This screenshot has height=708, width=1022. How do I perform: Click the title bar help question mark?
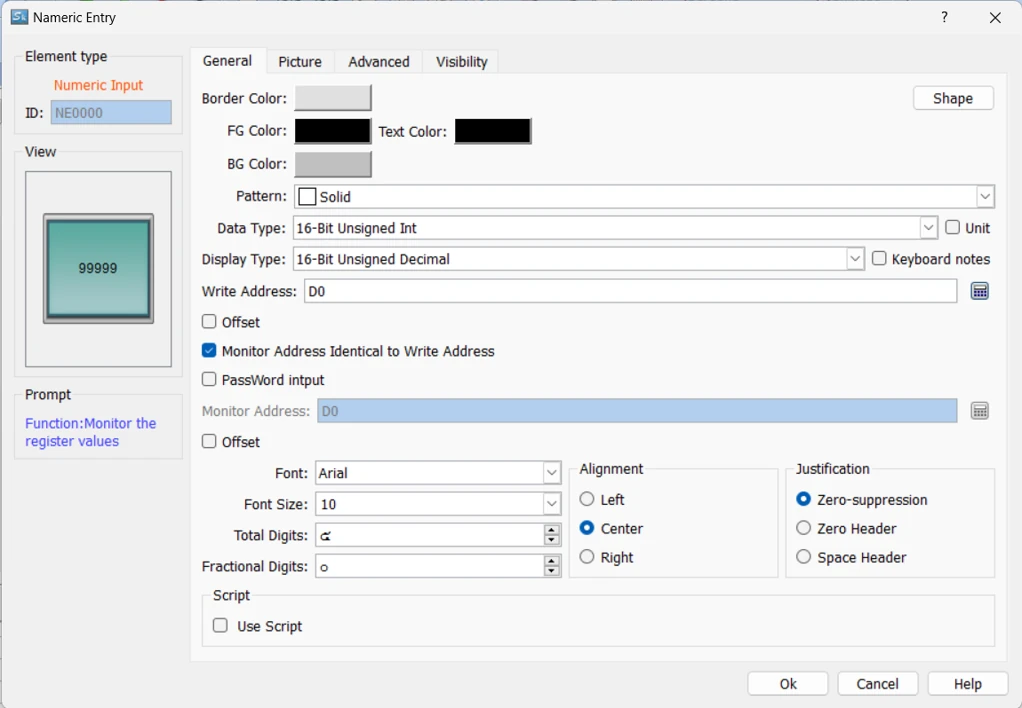tap(944, 17)
